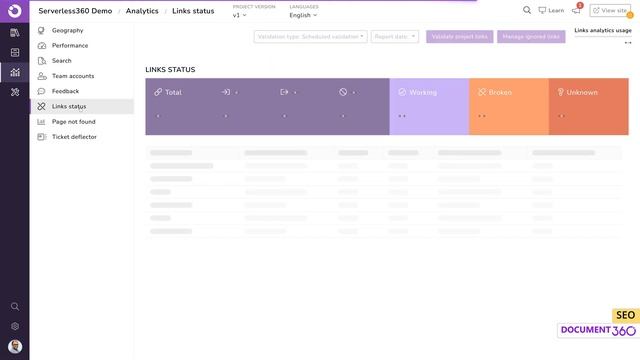Click the Serverless360 Demo breadcrumb

coord(75,11)
